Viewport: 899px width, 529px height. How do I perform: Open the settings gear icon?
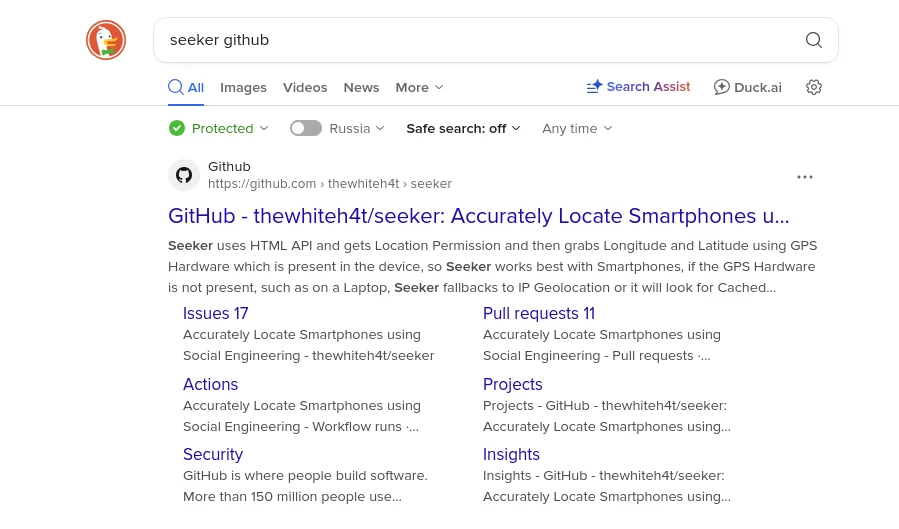click(x=813, y=87)
